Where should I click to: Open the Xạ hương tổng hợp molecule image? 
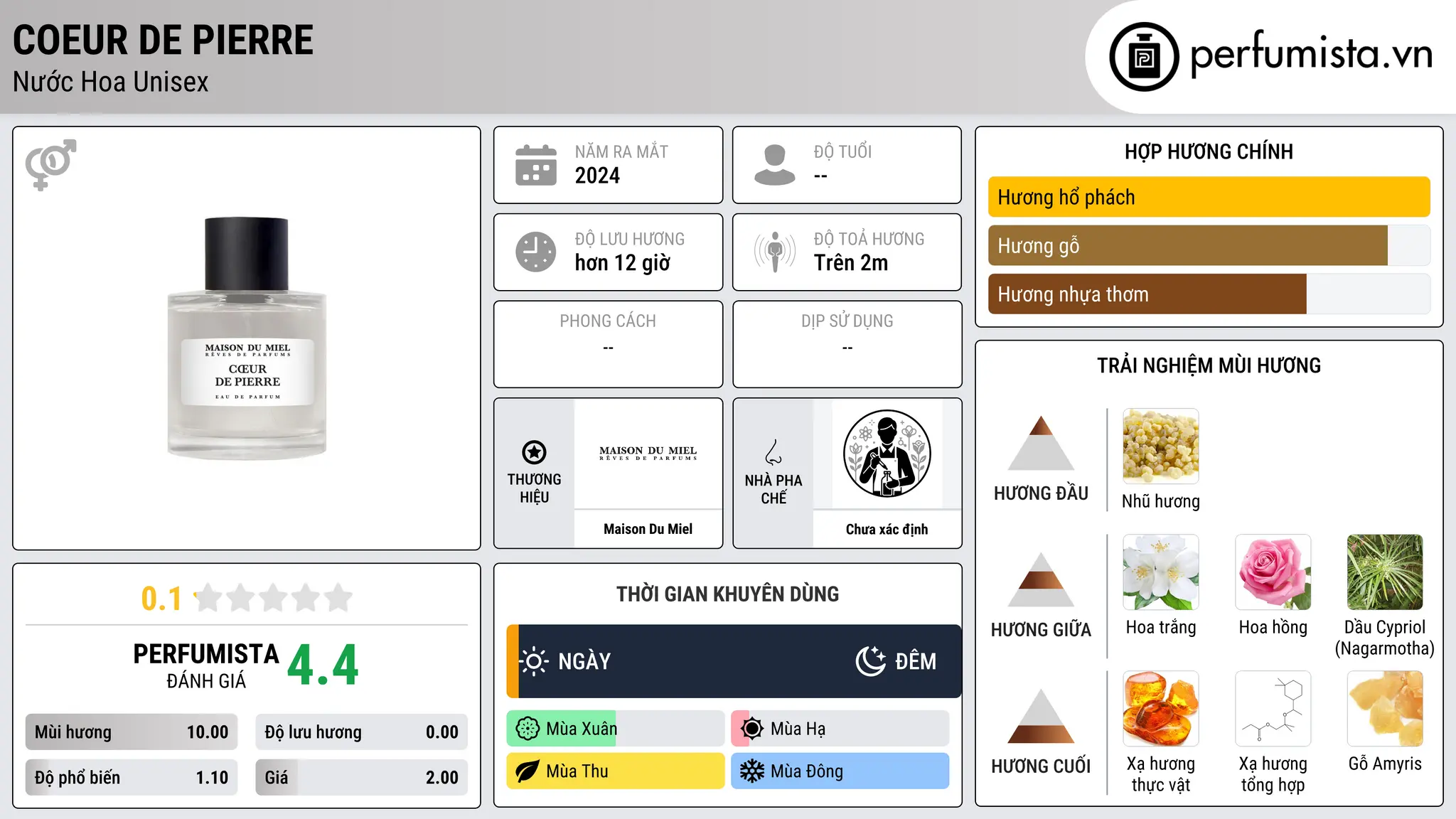(1273, 709)
